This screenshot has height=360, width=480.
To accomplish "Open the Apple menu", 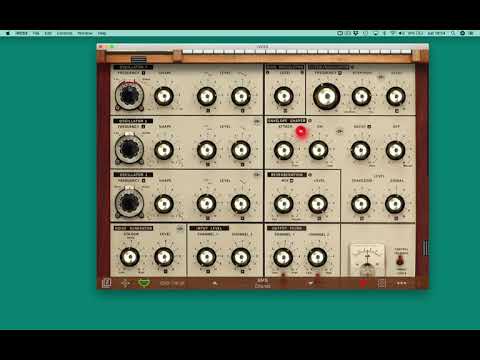I will pyautogui.click(x=8, y=33).
